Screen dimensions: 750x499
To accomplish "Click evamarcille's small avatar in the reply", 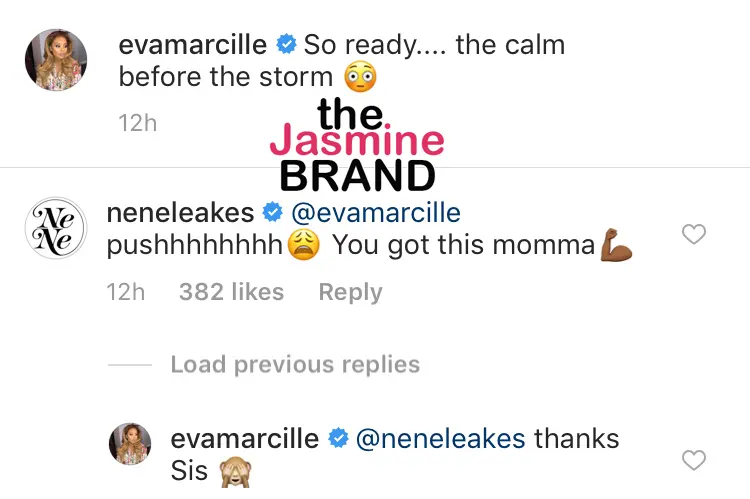I will pyautogui.click(x=129, y=444).
